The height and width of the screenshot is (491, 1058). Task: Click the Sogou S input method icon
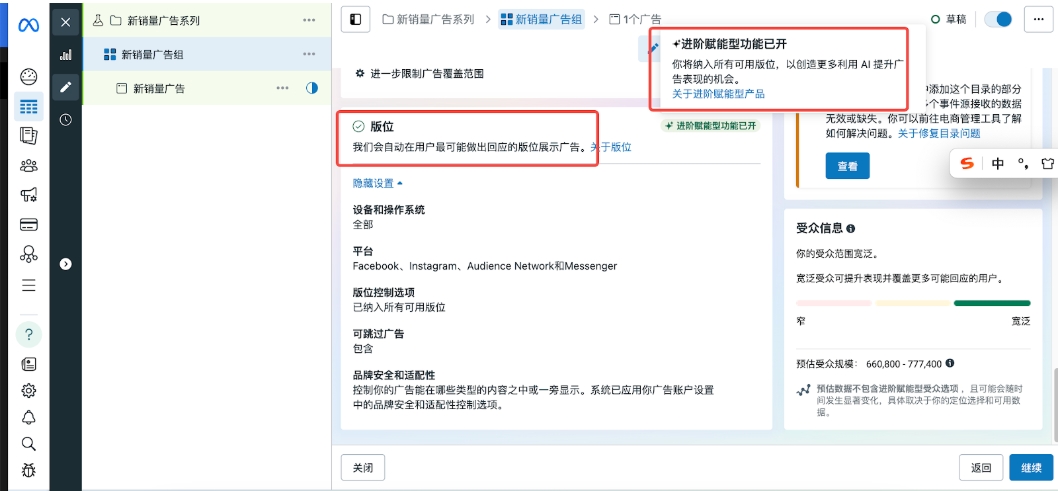(967, 163)
